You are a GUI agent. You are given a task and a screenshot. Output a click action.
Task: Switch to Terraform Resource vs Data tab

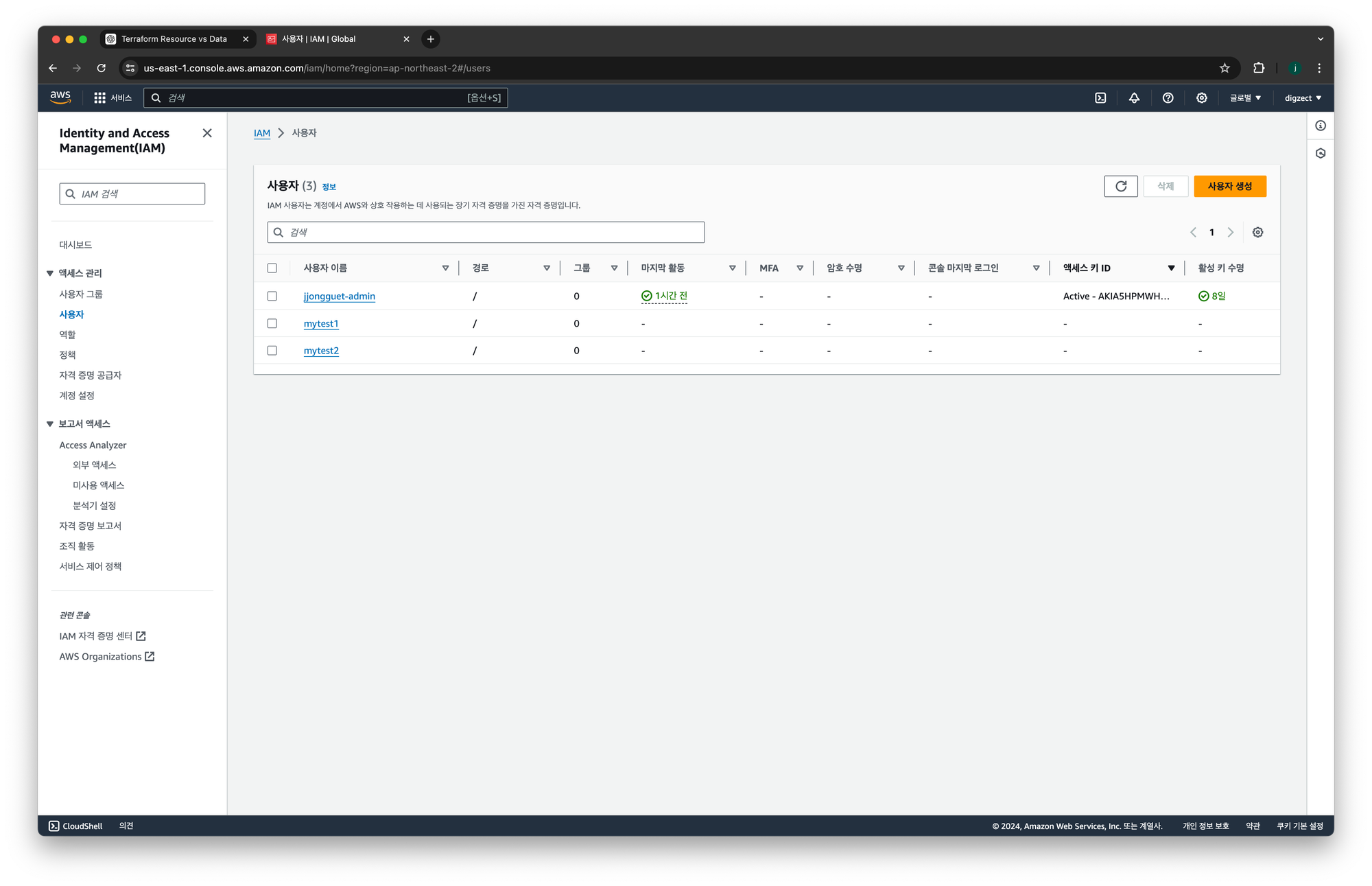pos(174,39)
